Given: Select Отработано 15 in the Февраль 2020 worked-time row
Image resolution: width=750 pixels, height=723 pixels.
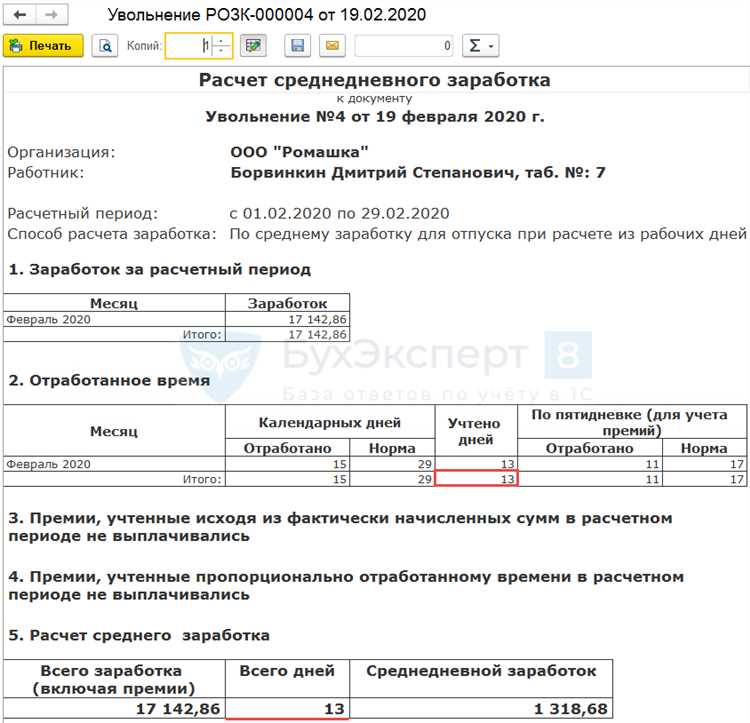Looking at the screenshot, I should coord(287,464).
